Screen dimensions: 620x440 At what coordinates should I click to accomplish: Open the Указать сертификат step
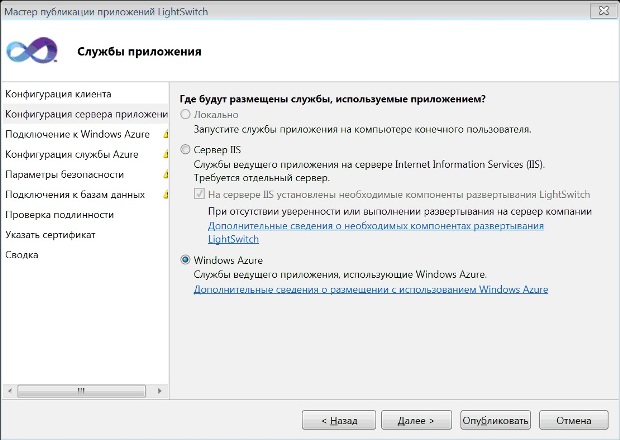[x=50, y=235]
